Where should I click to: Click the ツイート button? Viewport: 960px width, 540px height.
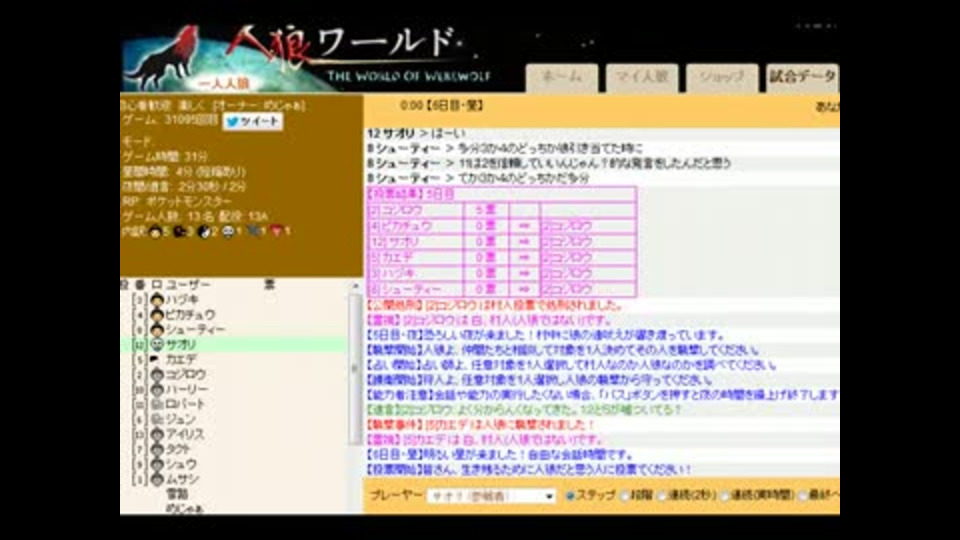(x=253, y=122)
